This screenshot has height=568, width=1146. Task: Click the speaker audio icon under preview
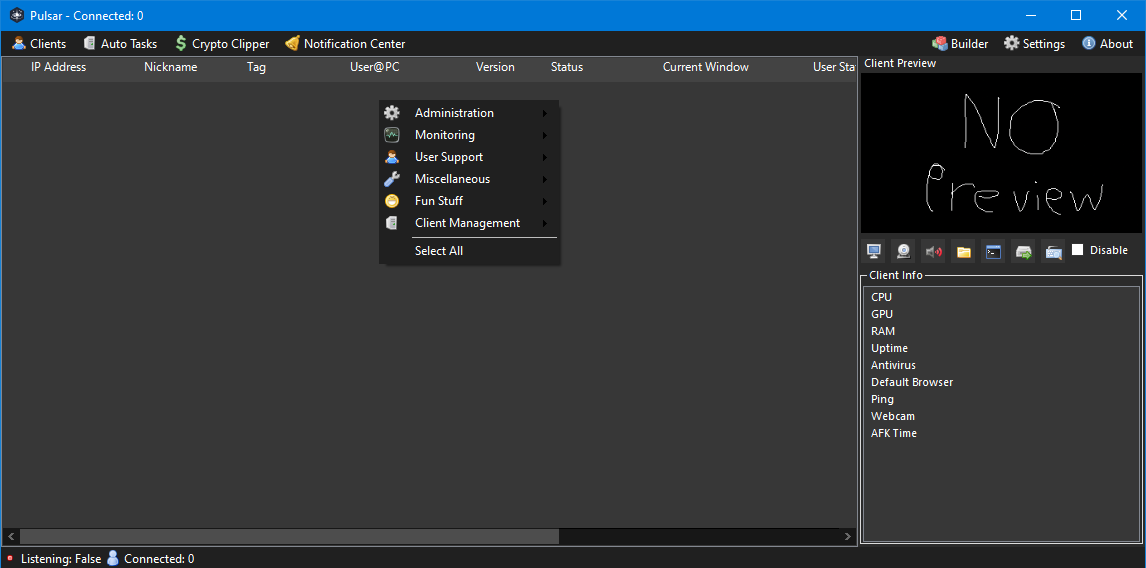point(933,251)
